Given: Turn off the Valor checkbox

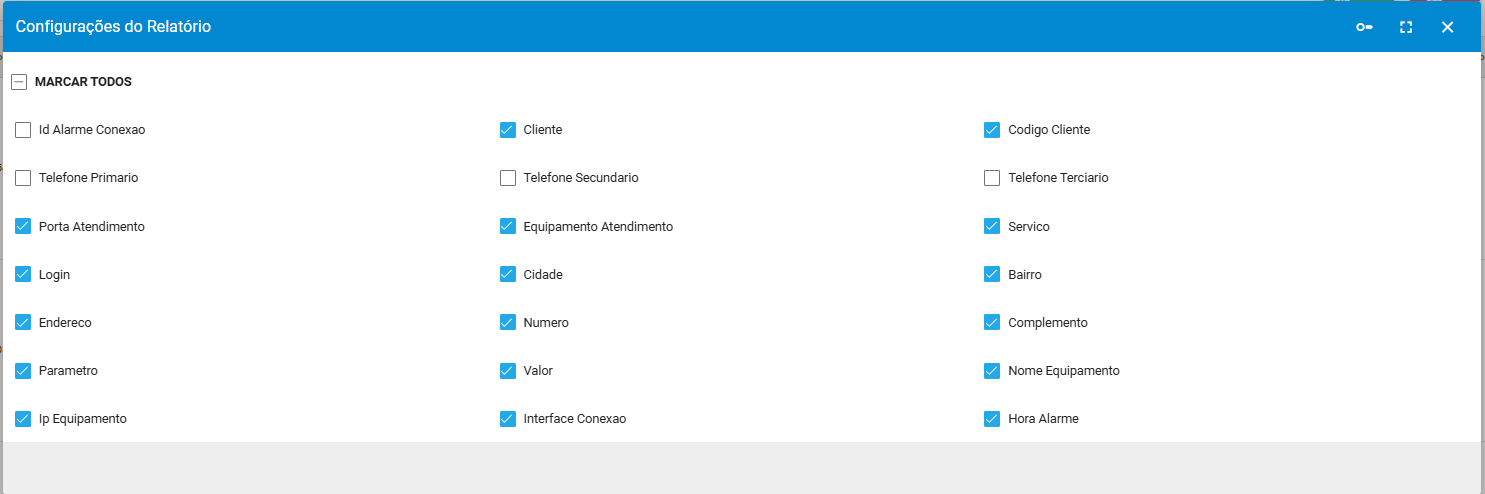Looking at the screenshot, I should pos(508,371).
